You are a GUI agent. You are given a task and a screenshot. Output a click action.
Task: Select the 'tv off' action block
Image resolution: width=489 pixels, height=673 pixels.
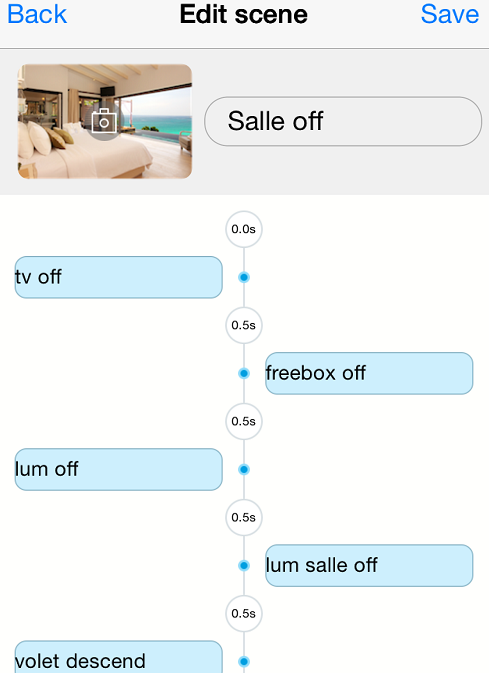click(x=118, y=277)
